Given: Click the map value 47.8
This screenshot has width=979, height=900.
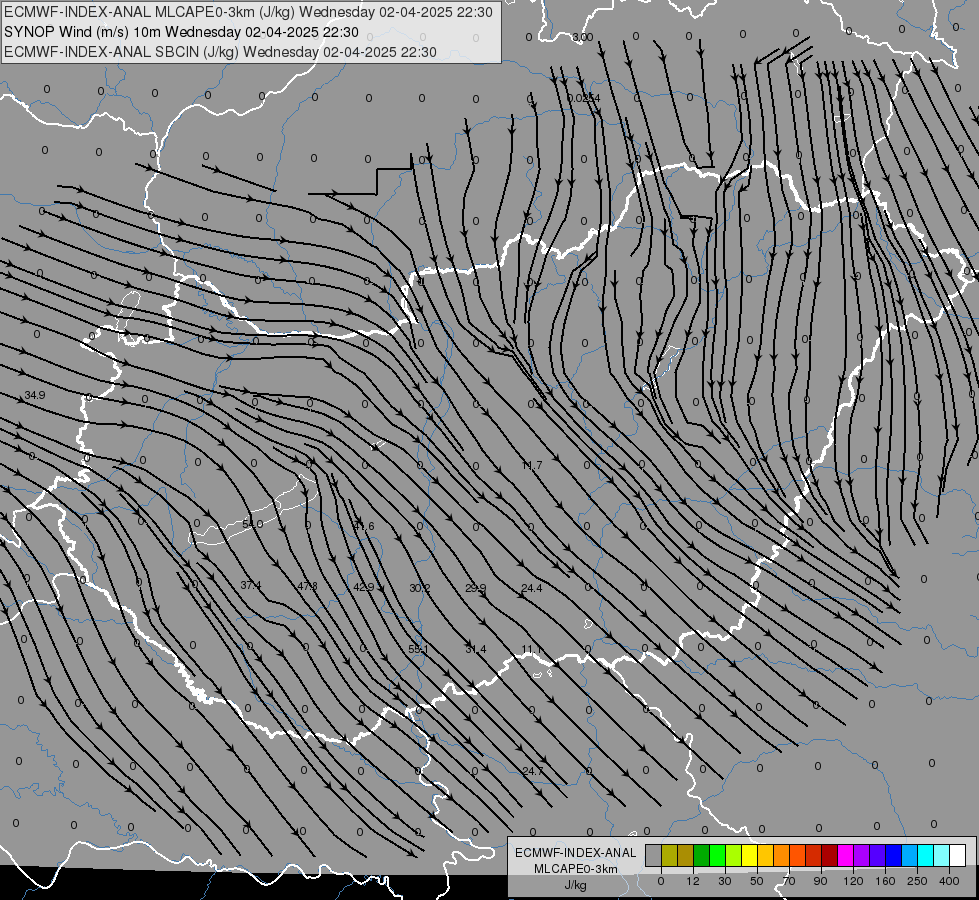Looking at the screenshot, I should click(307, 586).
